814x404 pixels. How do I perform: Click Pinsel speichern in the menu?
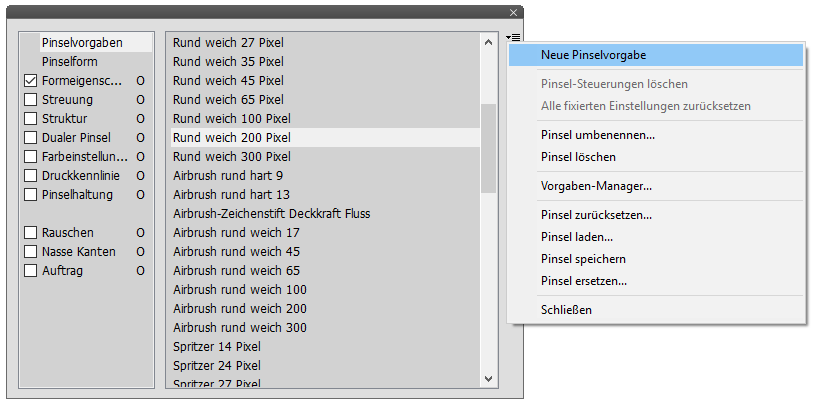click(583, 259)
